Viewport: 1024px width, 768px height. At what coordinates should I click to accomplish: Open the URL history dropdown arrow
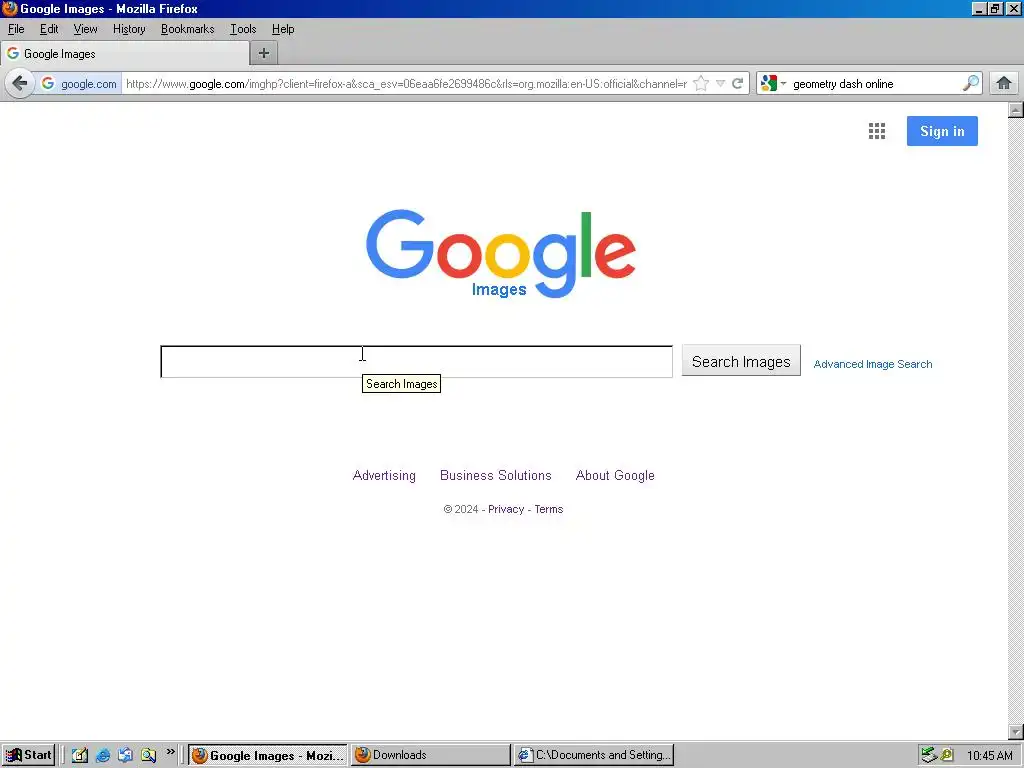tap(720, 84)
